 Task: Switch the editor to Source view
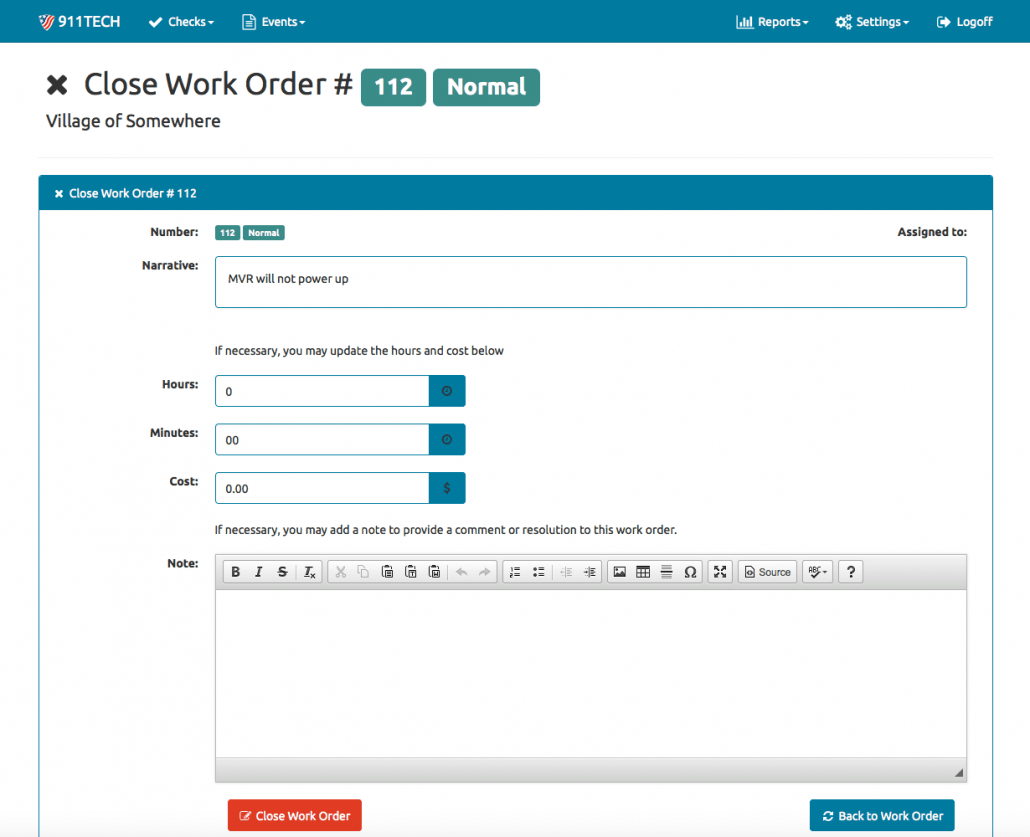click(766, 571)
